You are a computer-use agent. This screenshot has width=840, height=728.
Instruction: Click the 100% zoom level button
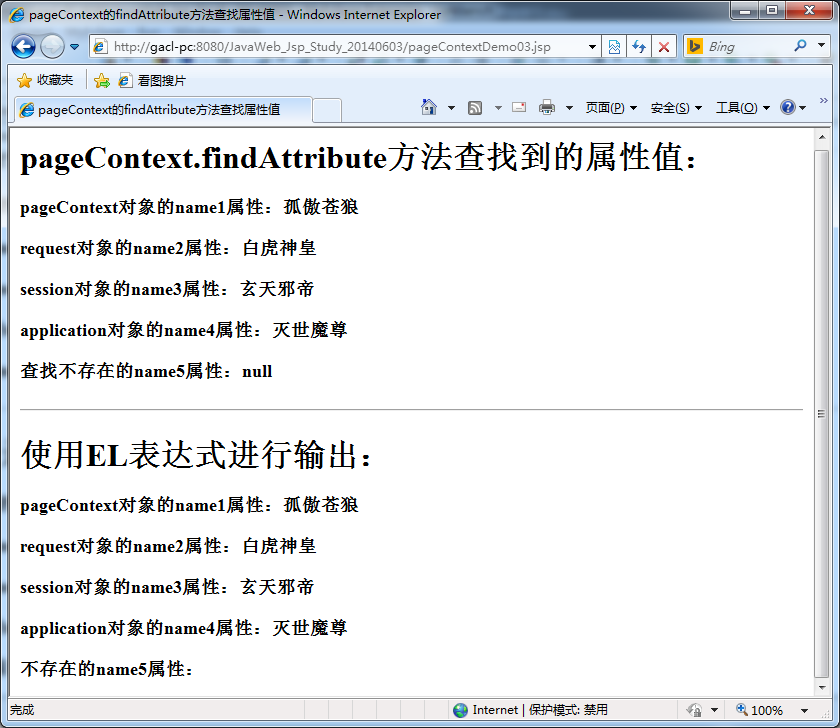[759, 710]
